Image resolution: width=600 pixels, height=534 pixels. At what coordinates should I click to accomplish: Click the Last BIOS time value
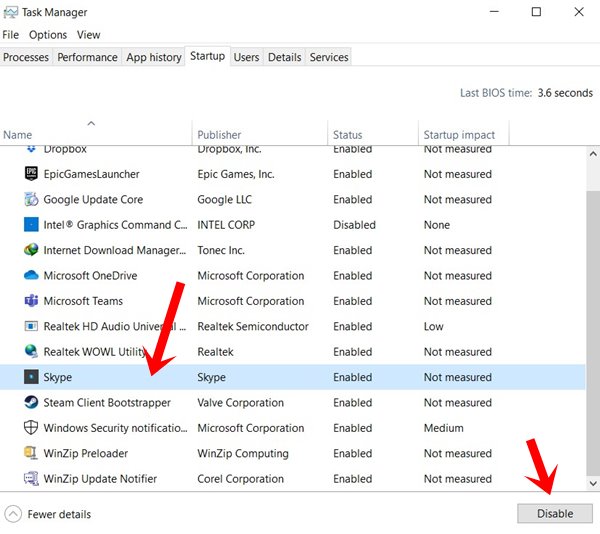565,93
